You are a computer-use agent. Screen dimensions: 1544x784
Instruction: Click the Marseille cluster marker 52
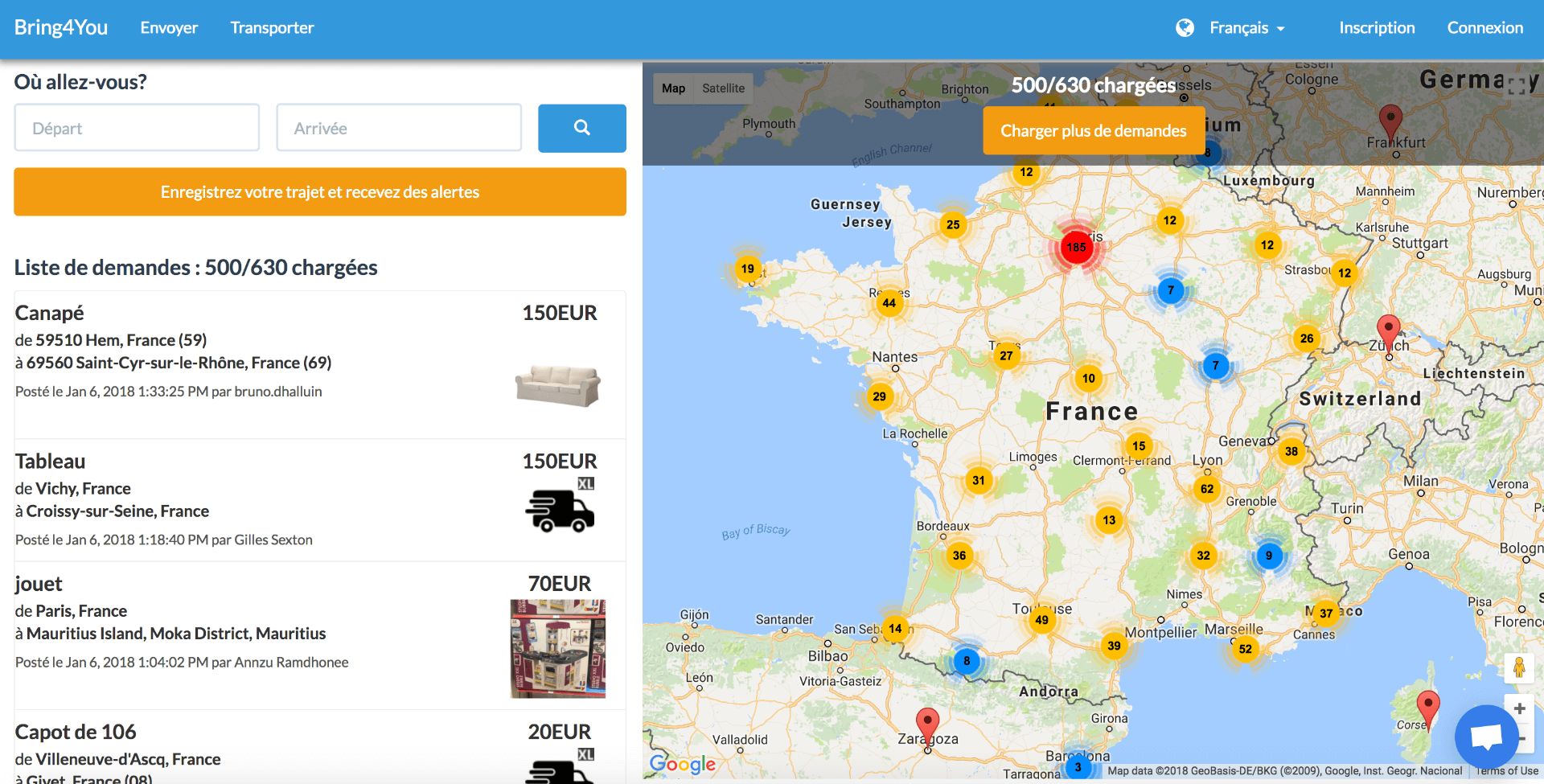coord(1245,649)
